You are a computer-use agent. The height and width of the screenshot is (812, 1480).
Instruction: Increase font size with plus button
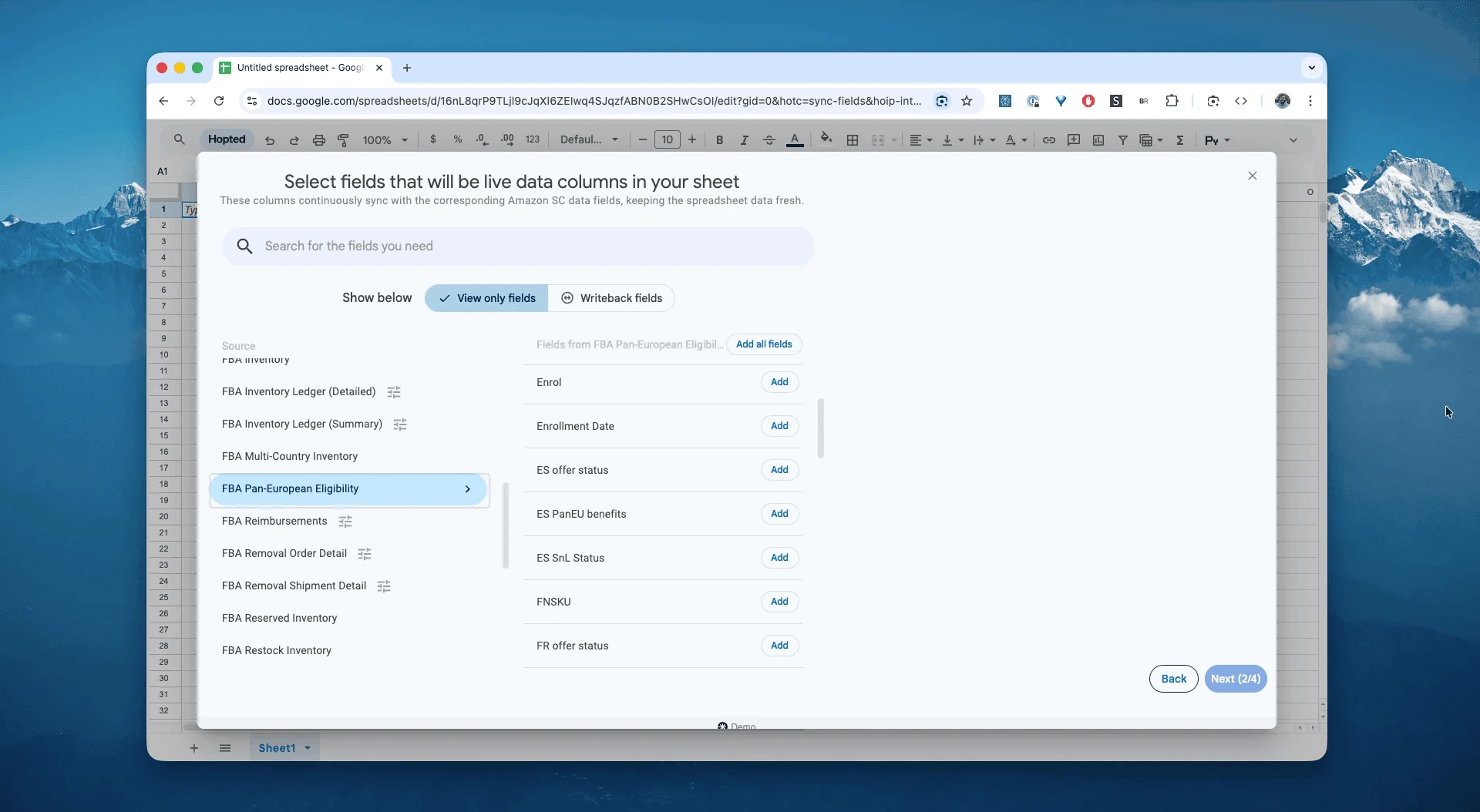(x=692, y=139)
